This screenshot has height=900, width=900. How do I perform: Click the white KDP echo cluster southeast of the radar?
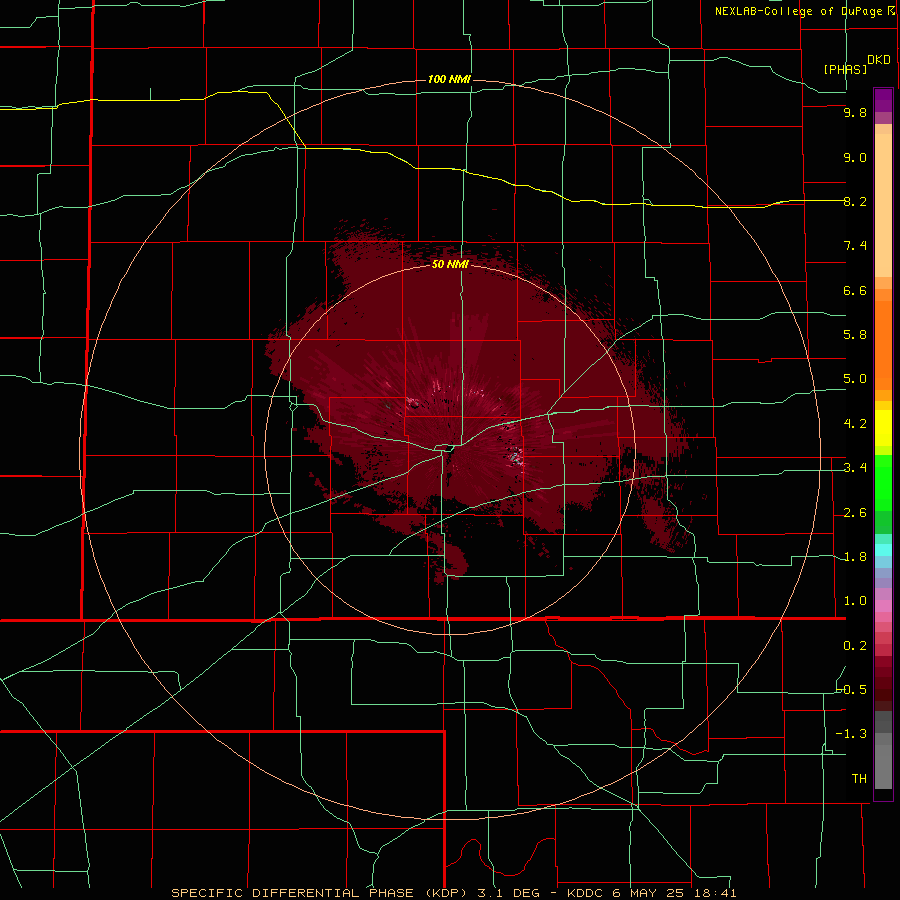(x=516, y=456)
